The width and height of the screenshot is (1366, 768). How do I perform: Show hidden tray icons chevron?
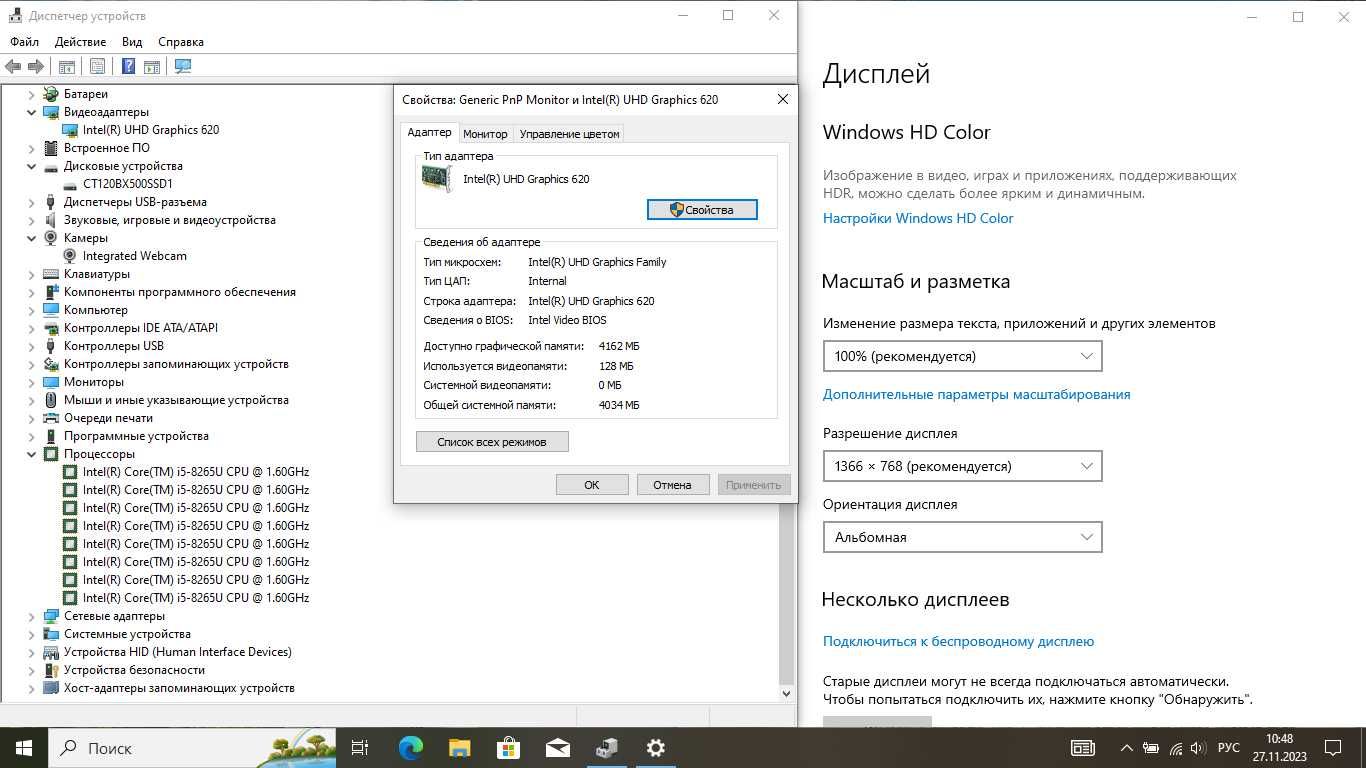(x=1126, y=748)
